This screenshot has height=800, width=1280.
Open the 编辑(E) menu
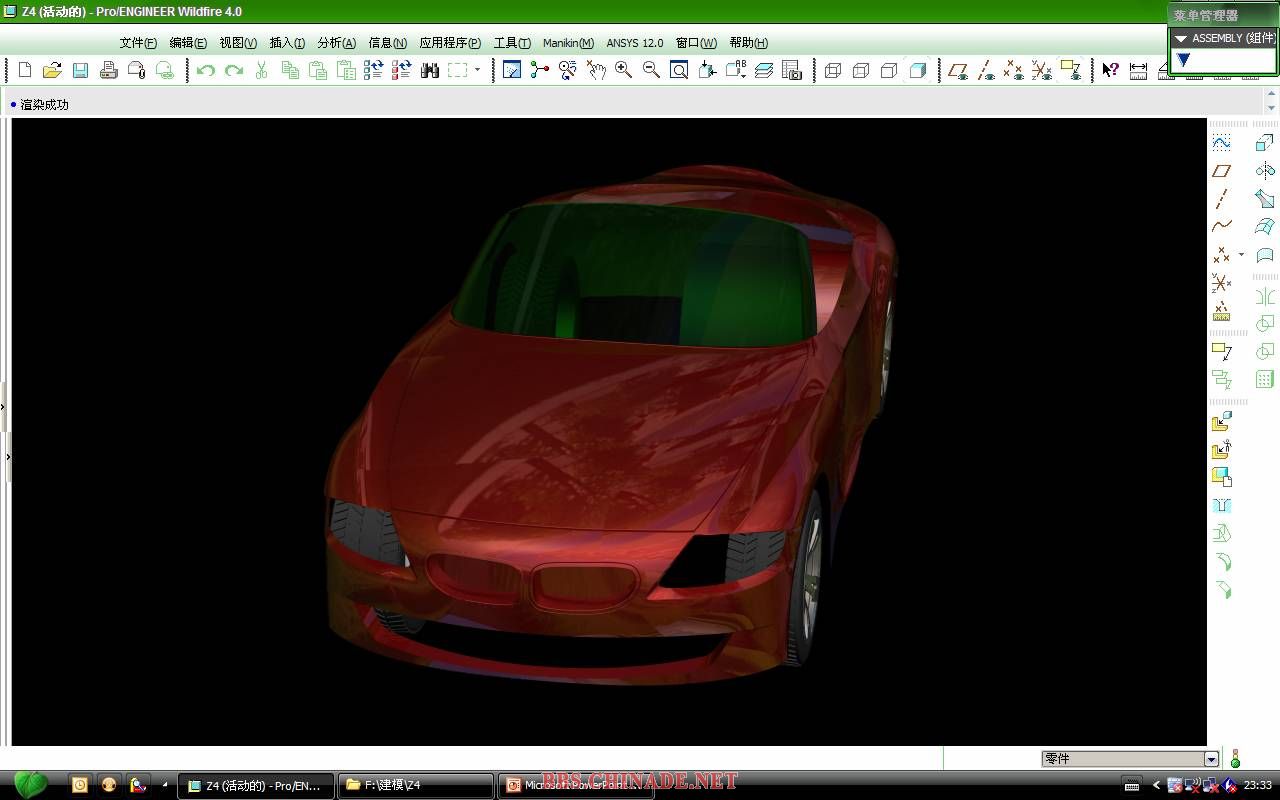[x=188, y=43]
